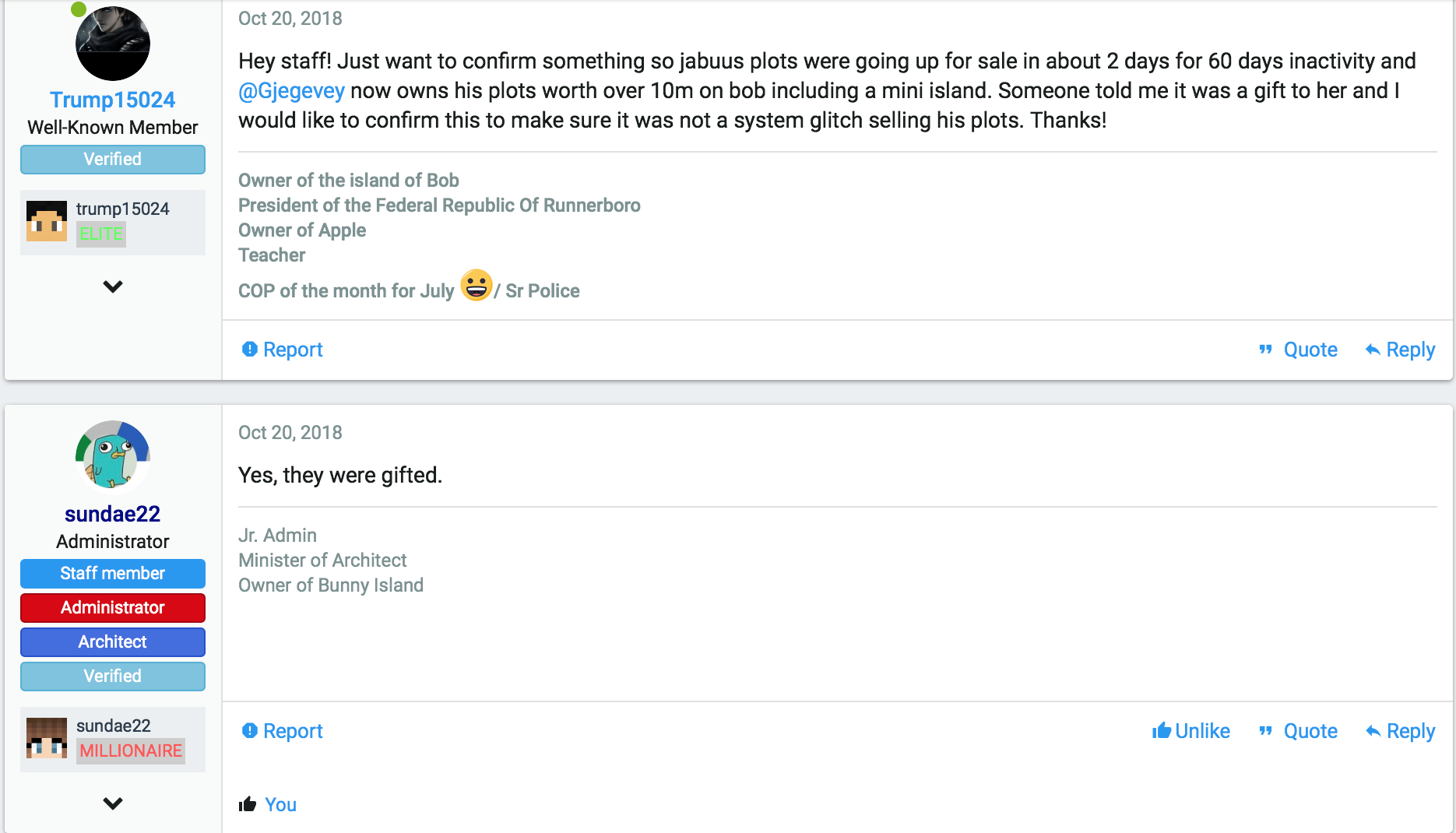Click Trump15024's profile avatar image
The image size is (1456, 833).
113,43
